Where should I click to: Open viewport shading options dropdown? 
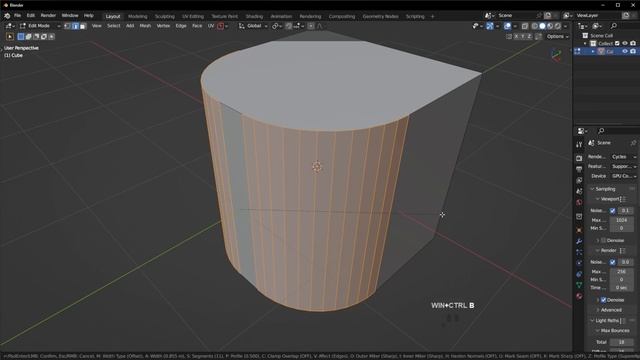click(x=565, y=26)
